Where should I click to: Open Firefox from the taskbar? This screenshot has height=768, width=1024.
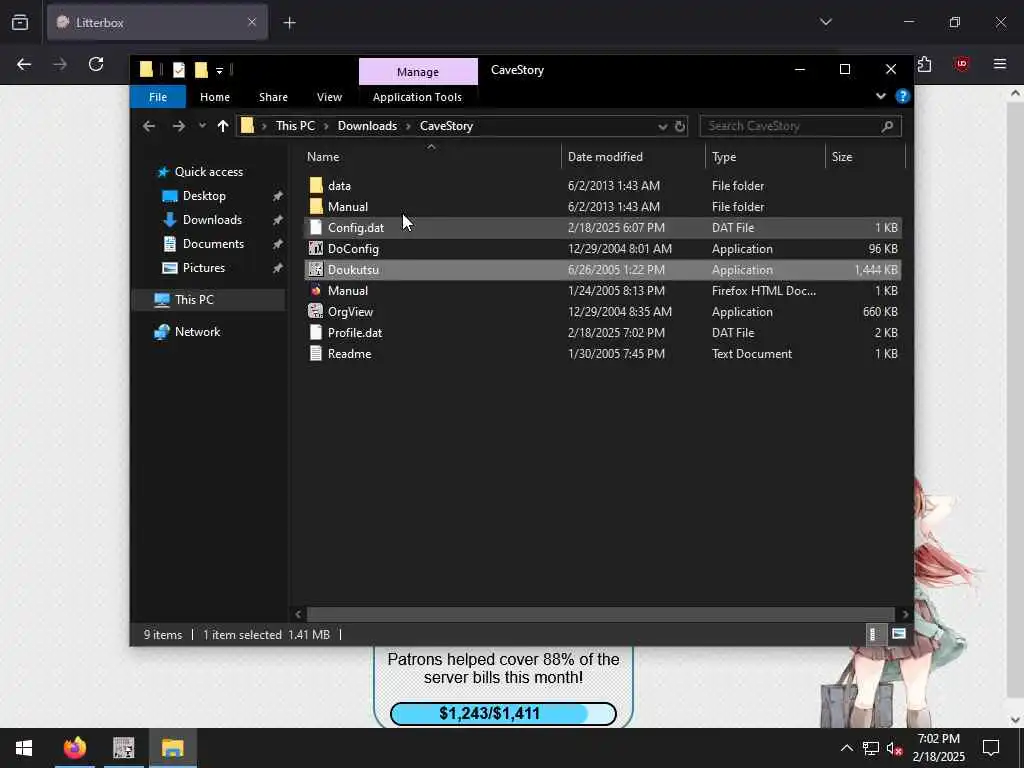75,748
